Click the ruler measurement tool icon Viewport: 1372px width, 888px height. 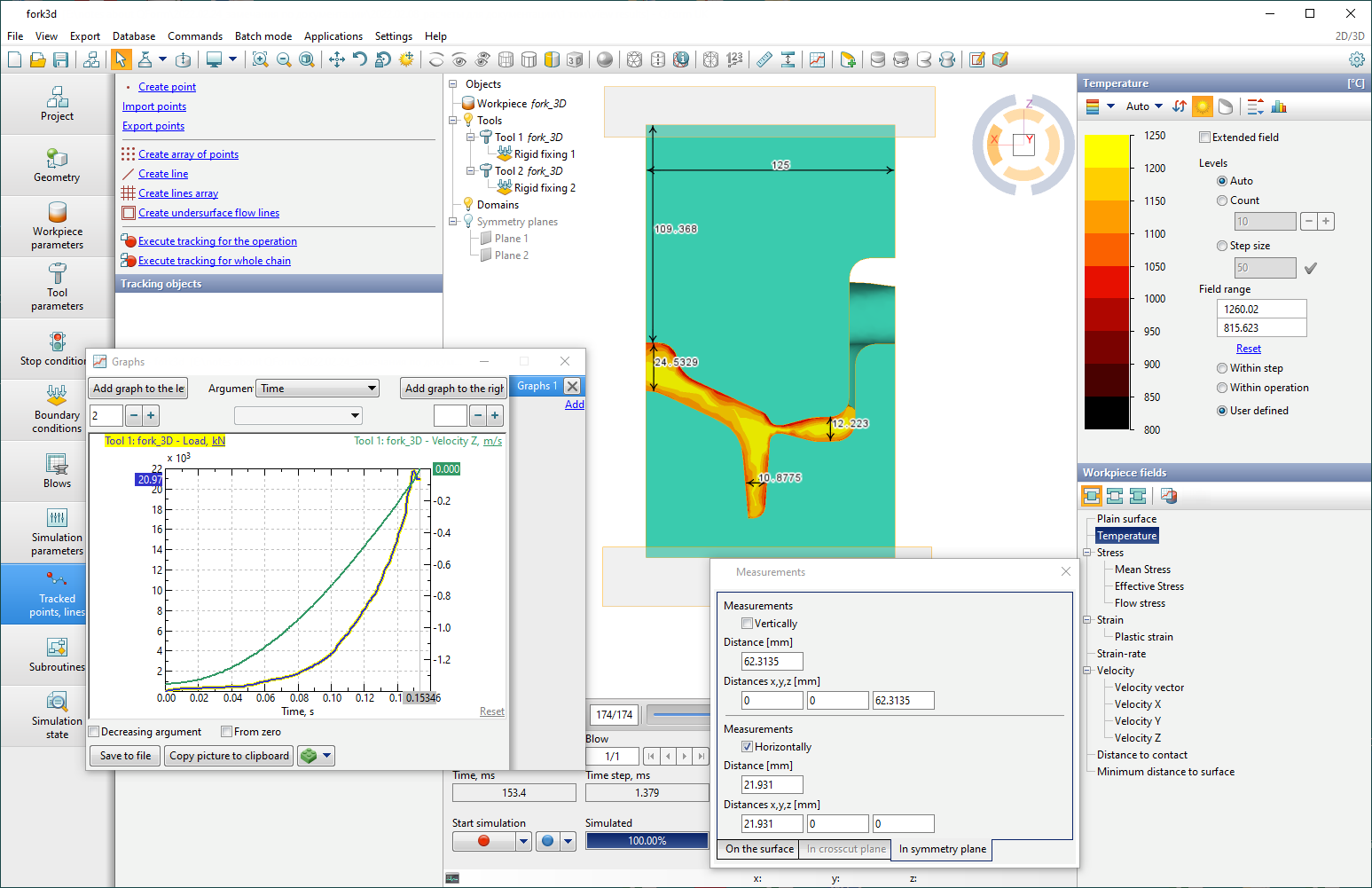[x=764, y=59]
